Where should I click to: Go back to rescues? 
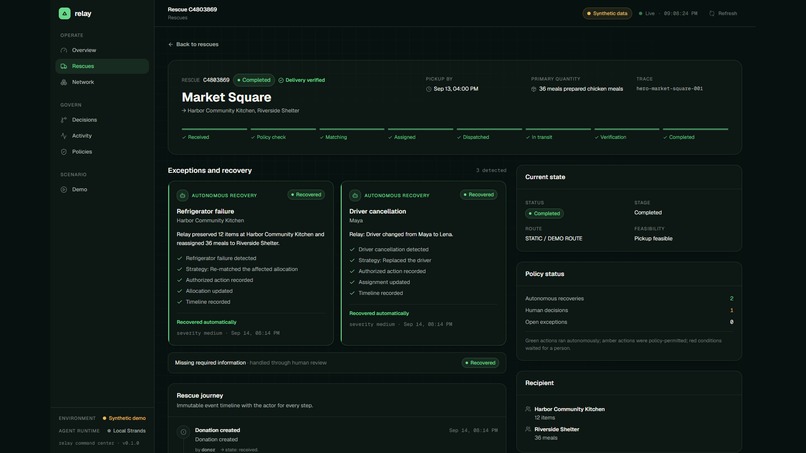point(193,44)
